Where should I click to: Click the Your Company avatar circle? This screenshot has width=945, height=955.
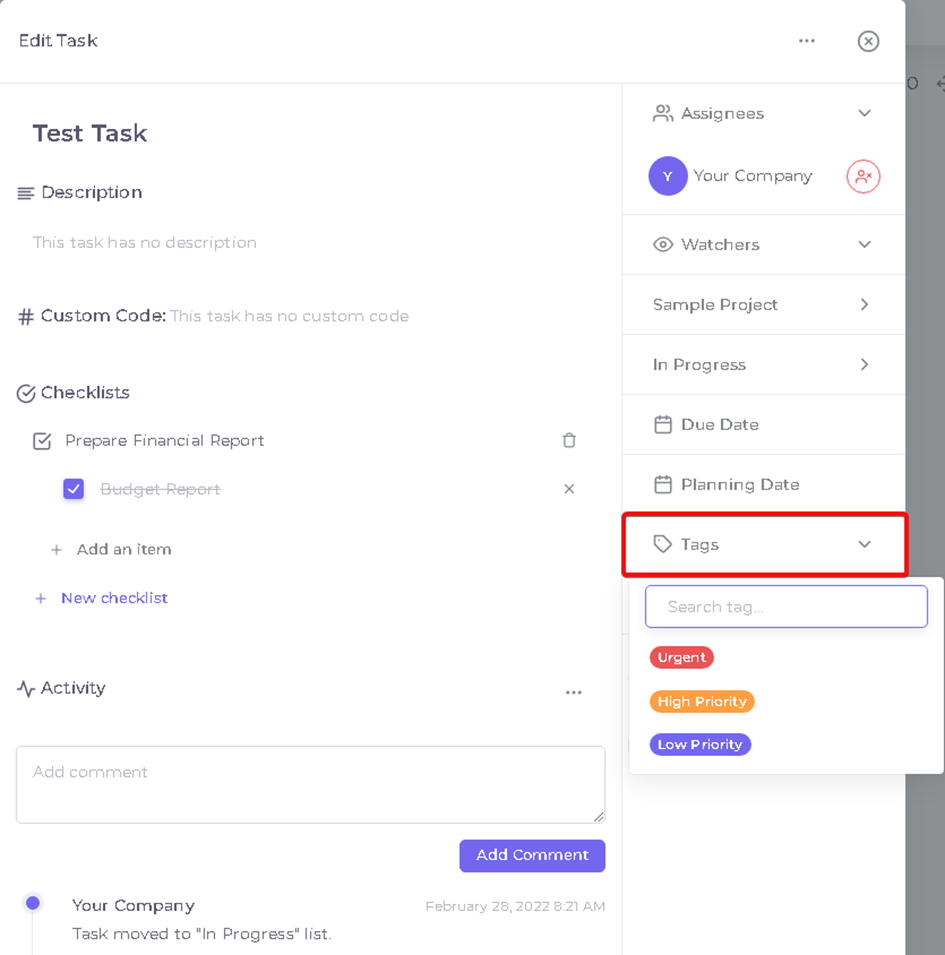(x=667, y=176)
